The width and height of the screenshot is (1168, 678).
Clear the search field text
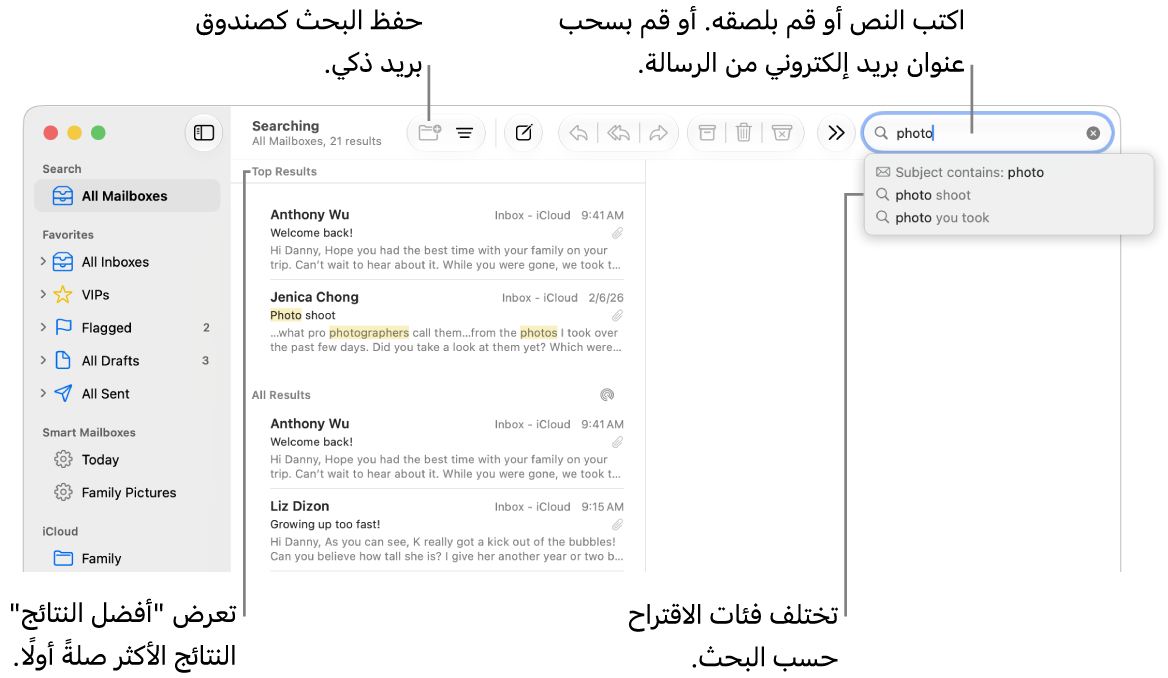(1093, 133)
